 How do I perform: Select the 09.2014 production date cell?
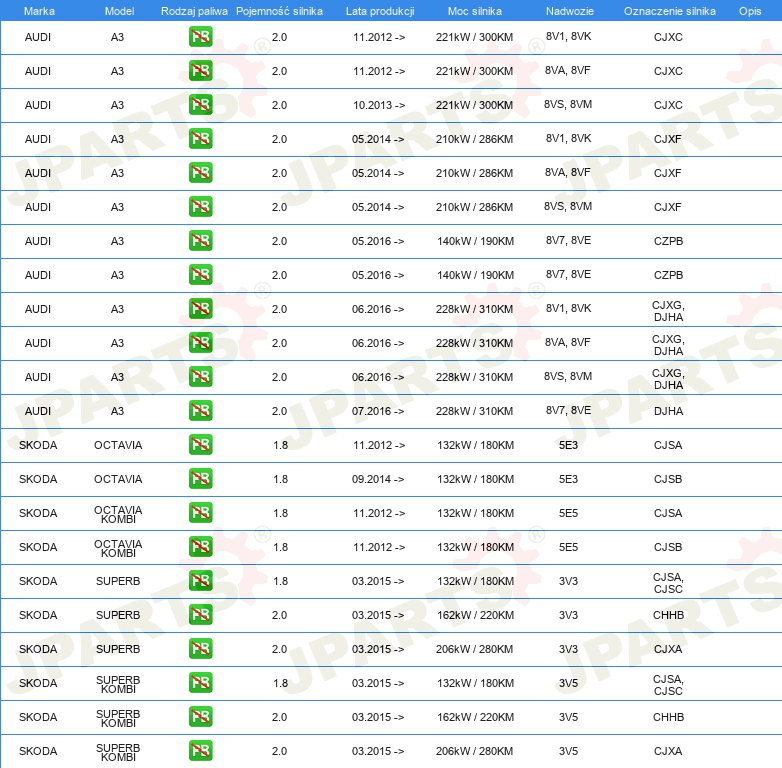pyautogui.click(x=378, y=479)
